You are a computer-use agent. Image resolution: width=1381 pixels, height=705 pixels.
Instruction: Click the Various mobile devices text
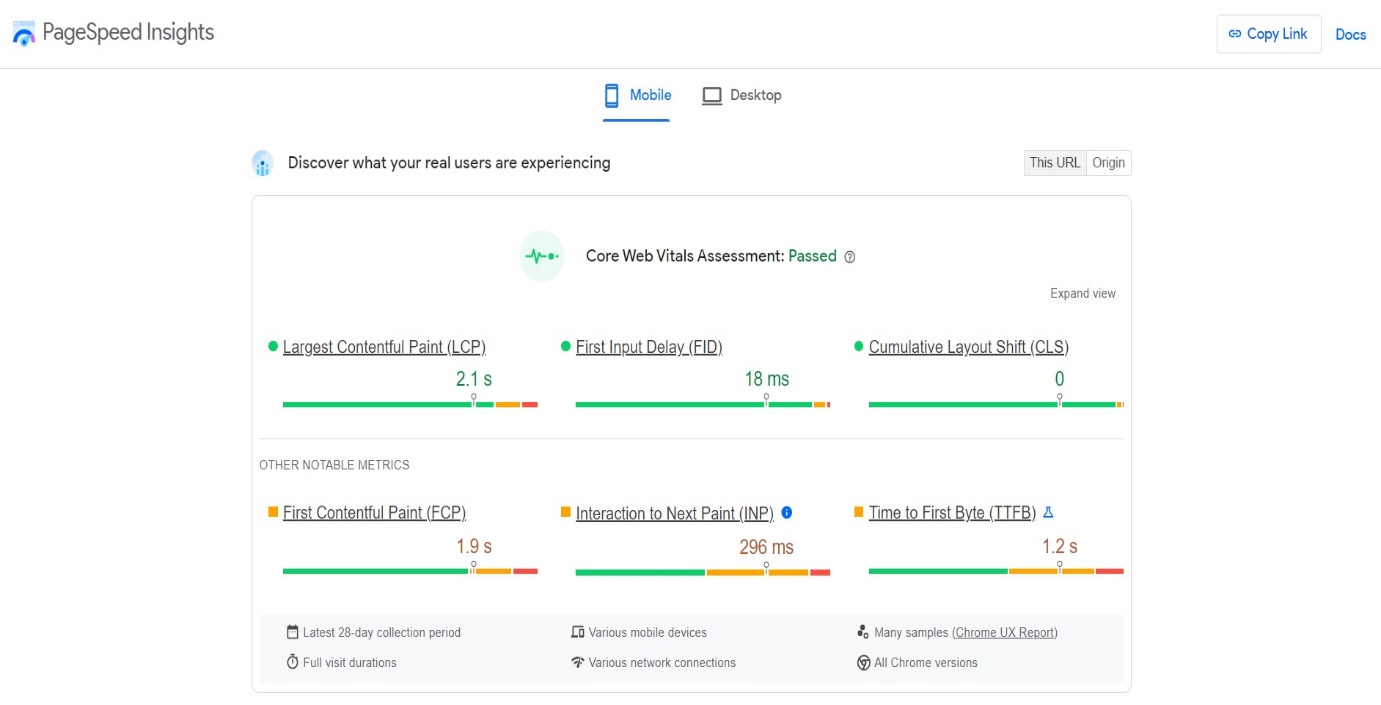(648, 633)
